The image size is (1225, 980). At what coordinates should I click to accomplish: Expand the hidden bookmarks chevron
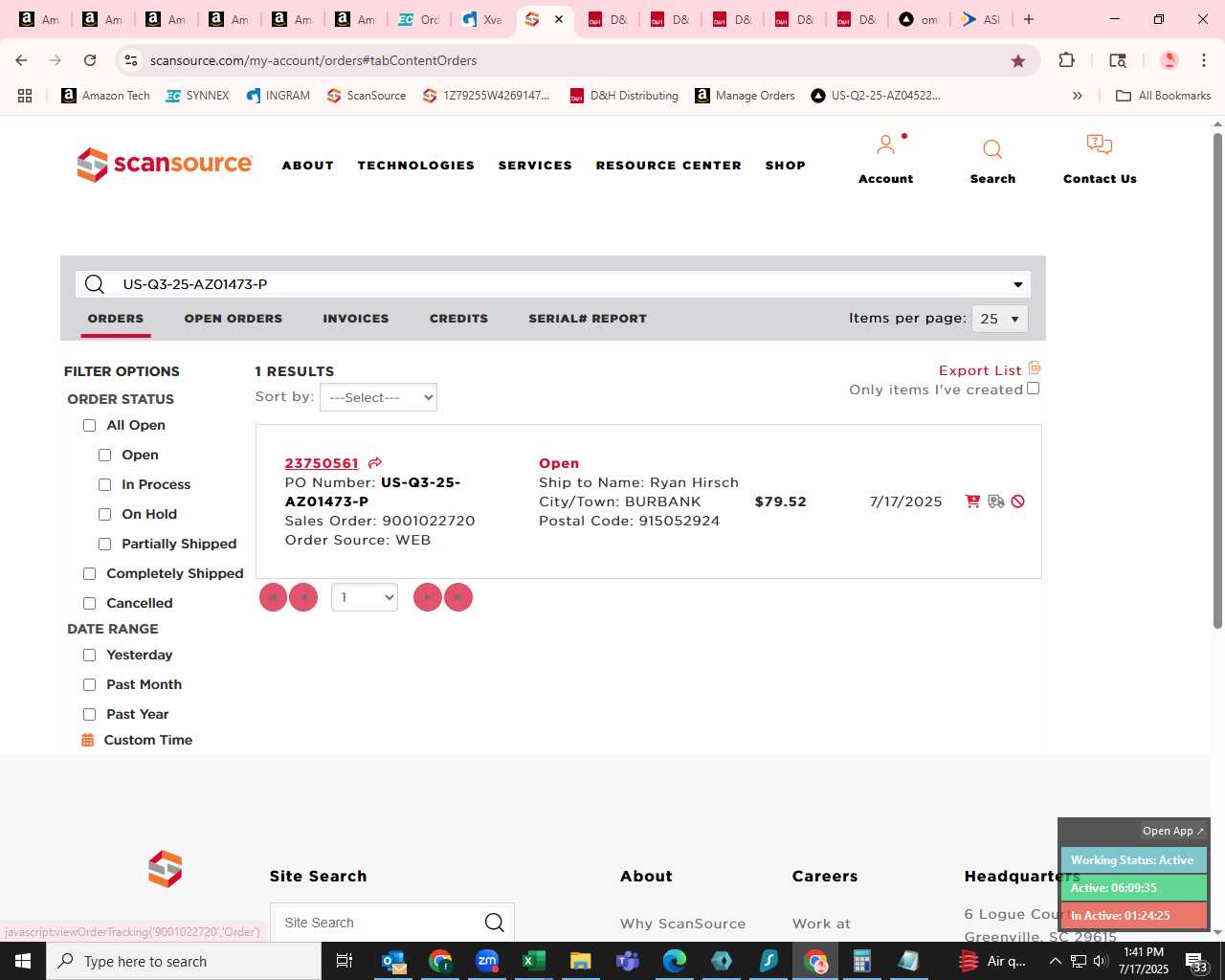[x=1078, y=96]
